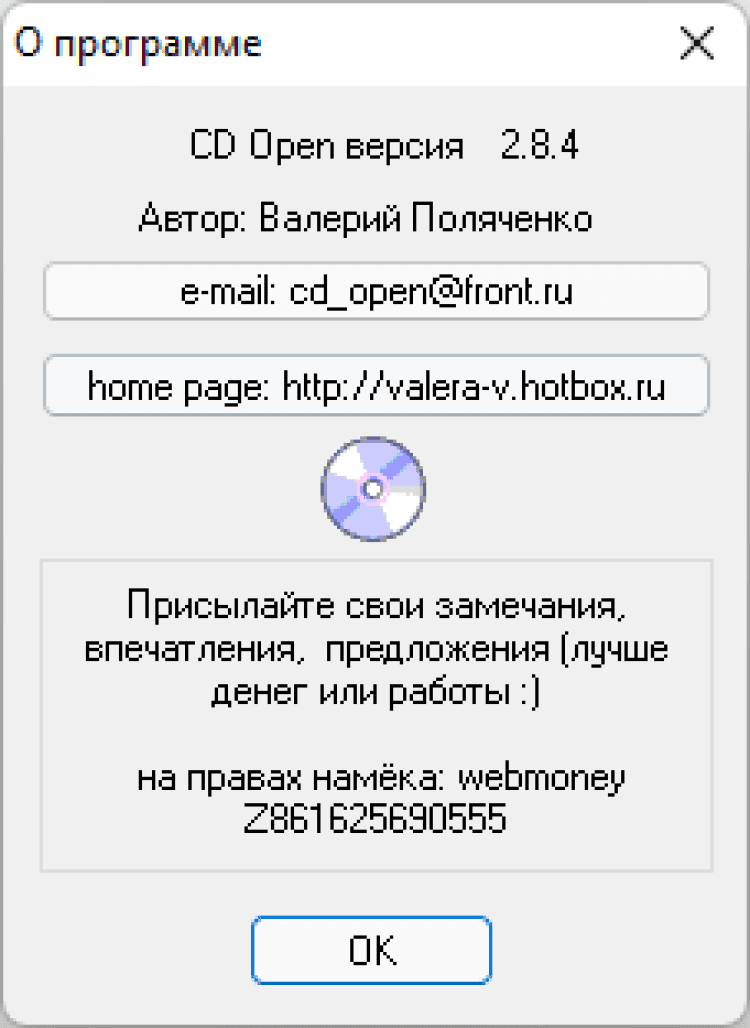
Task: Click the на правах намёка: webmoney line
Action: pos(381,778)
